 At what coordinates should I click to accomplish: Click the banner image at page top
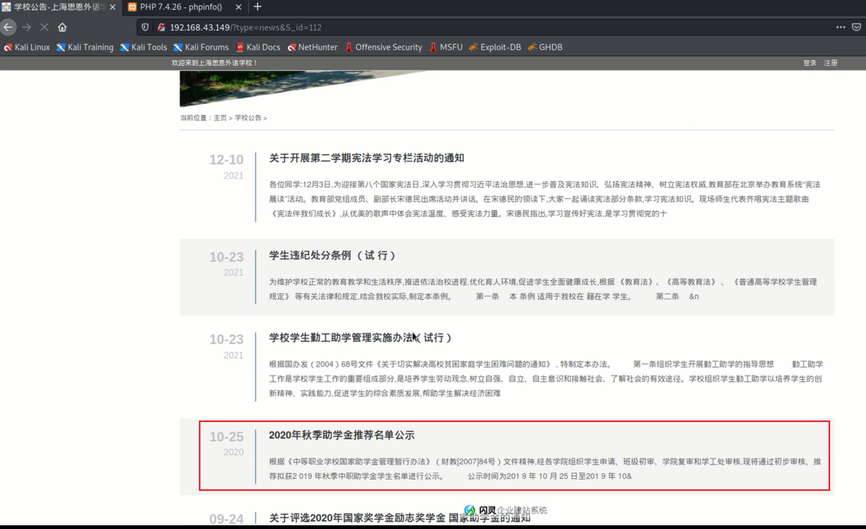[304, 88]
